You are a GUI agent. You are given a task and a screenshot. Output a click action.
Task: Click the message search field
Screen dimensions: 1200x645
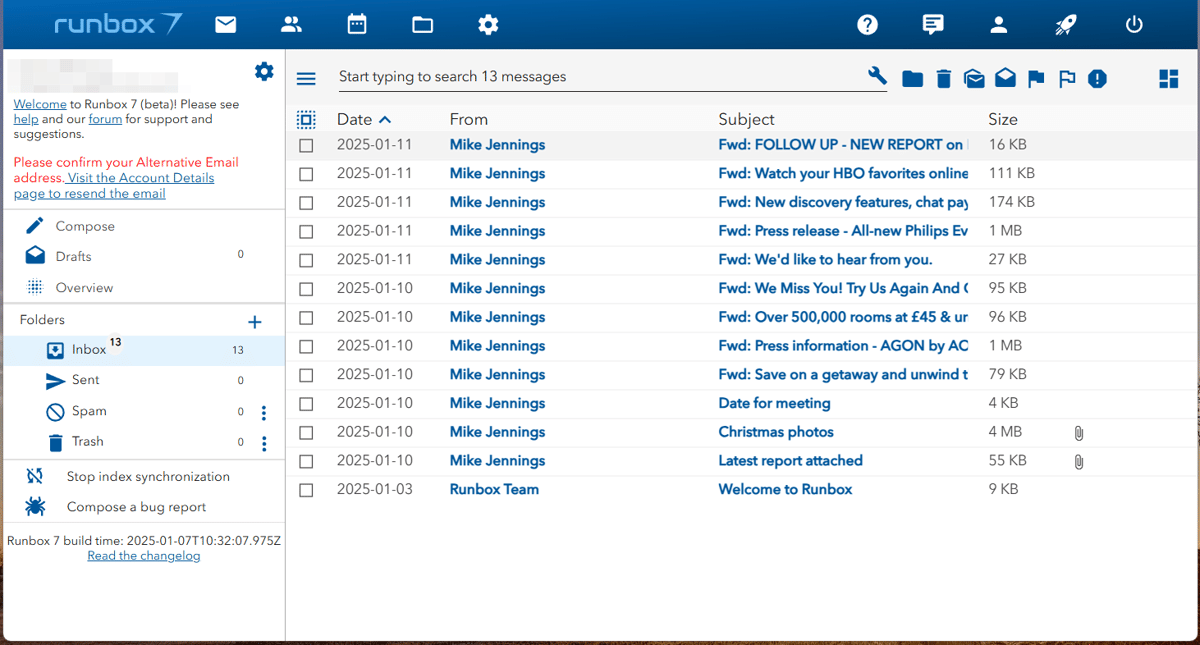point(598,77)
